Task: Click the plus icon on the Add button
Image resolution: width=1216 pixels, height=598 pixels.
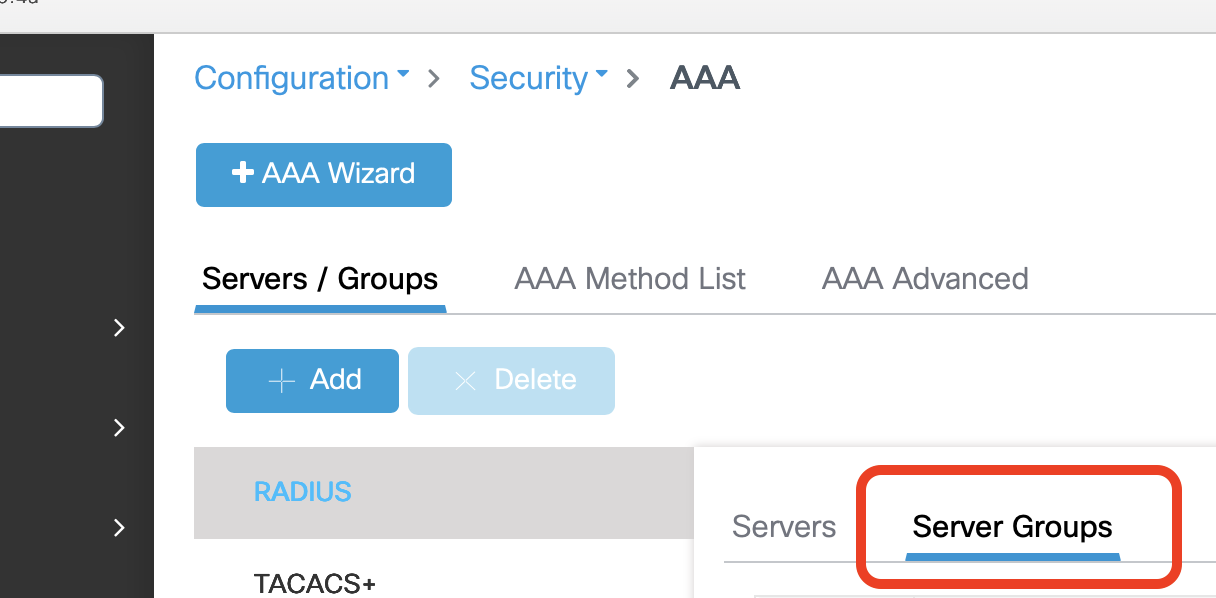Action: 282,381
